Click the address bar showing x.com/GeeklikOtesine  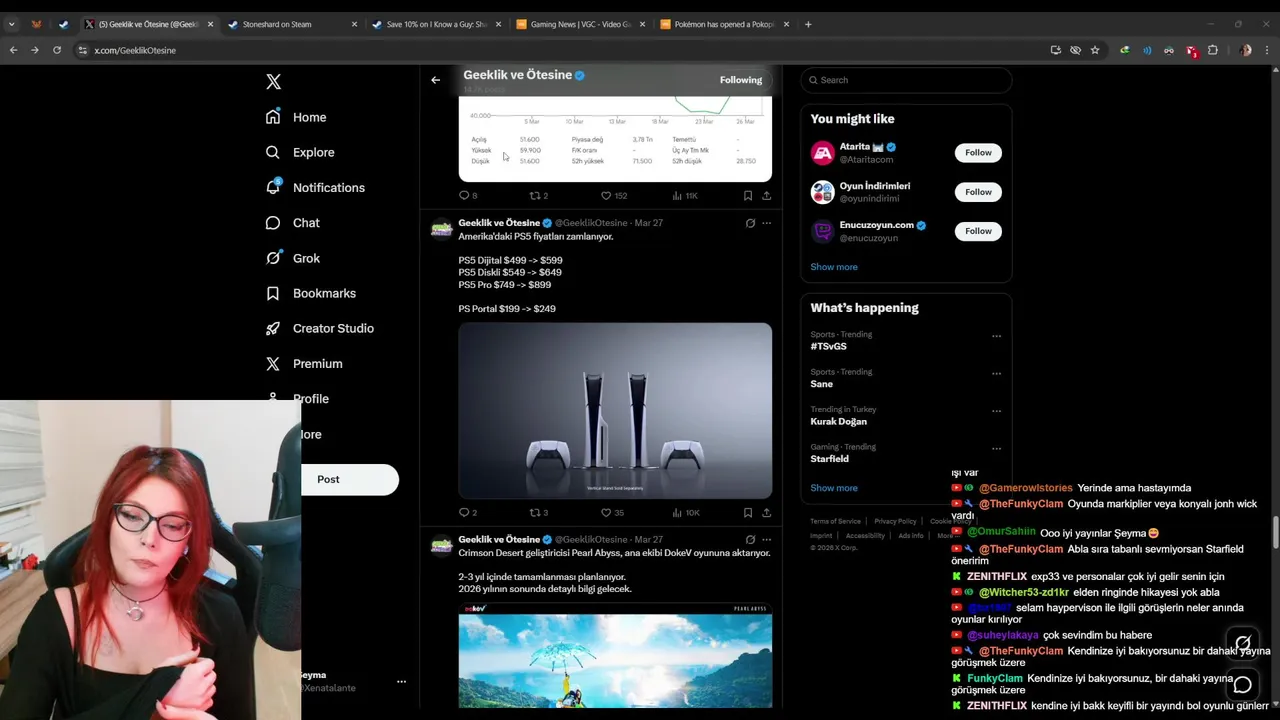[x=560, y=50]
